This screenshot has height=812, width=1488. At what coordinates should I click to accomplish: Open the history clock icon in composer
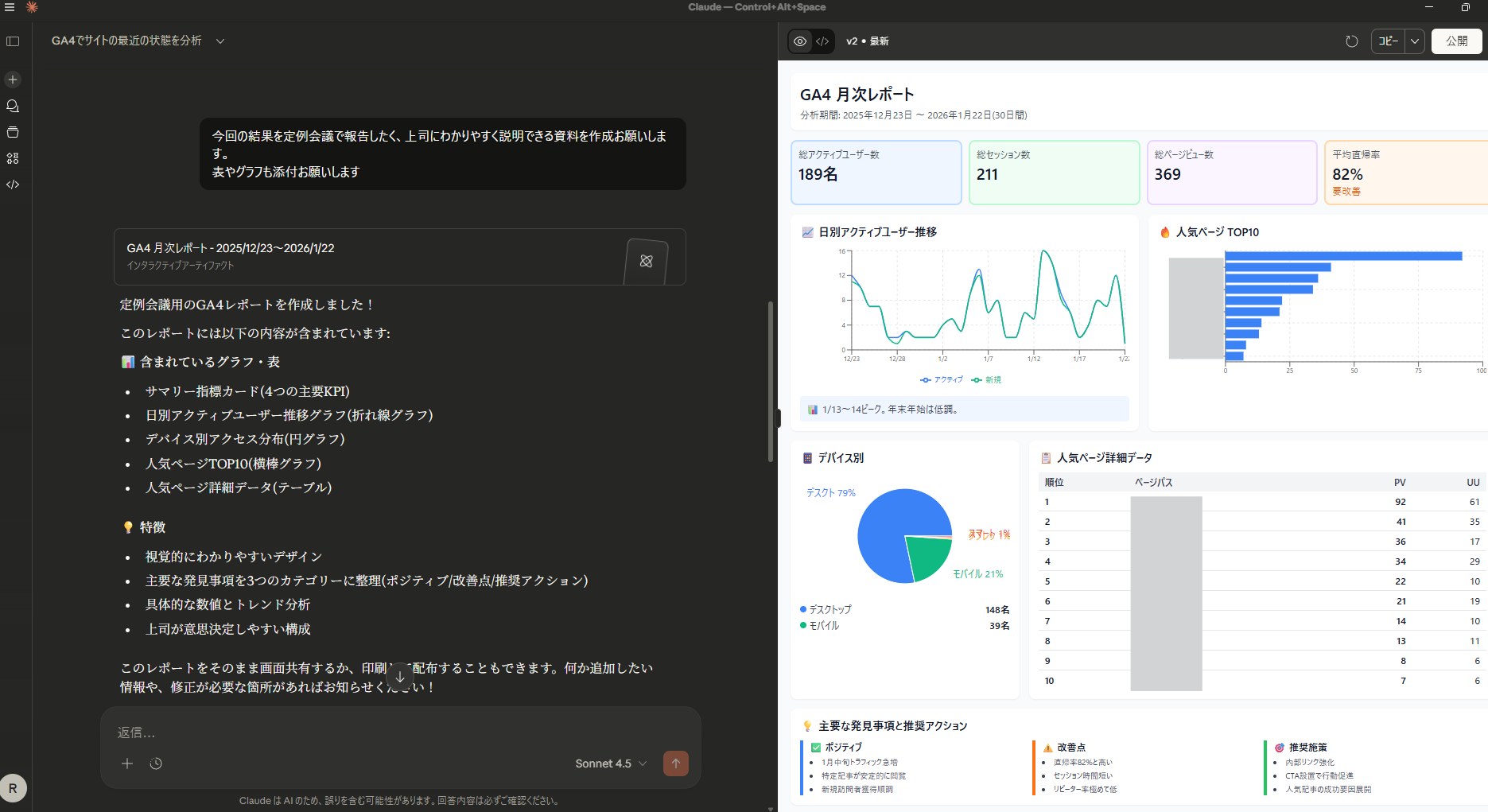point(156,763)
